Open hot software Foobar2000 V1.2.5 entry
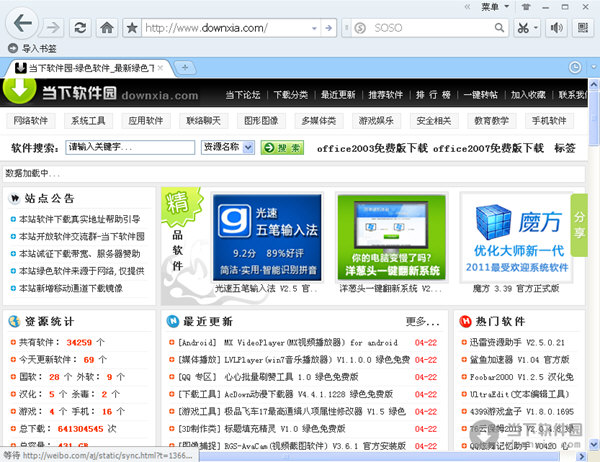Screen dimensions: 600x462 point(522,377)
